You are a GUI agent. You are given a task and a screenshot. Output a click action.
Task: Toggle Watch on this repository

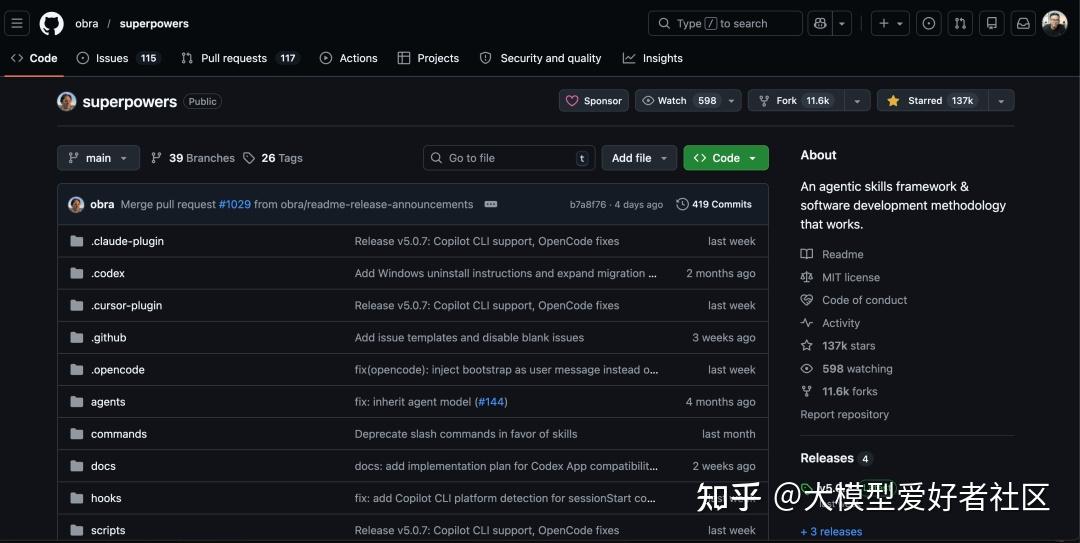click(x=679, y=101)
